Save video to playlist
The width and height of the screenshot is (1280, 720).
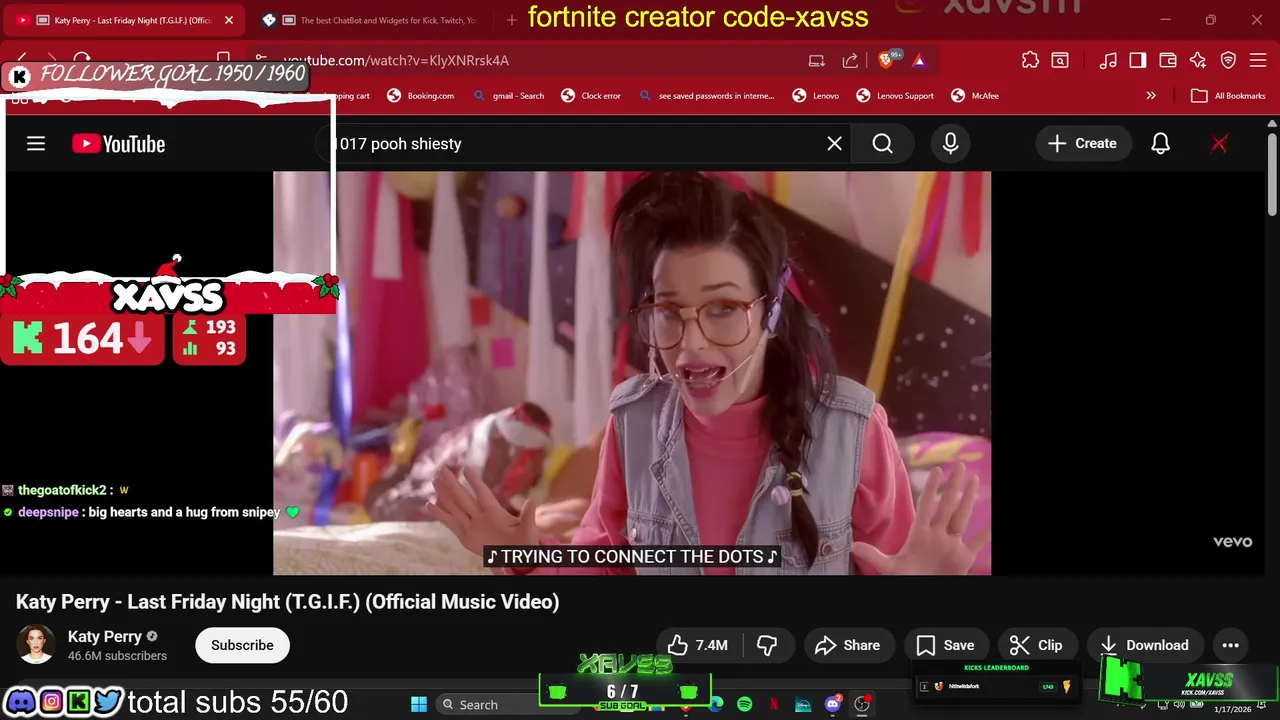point(945,645)
